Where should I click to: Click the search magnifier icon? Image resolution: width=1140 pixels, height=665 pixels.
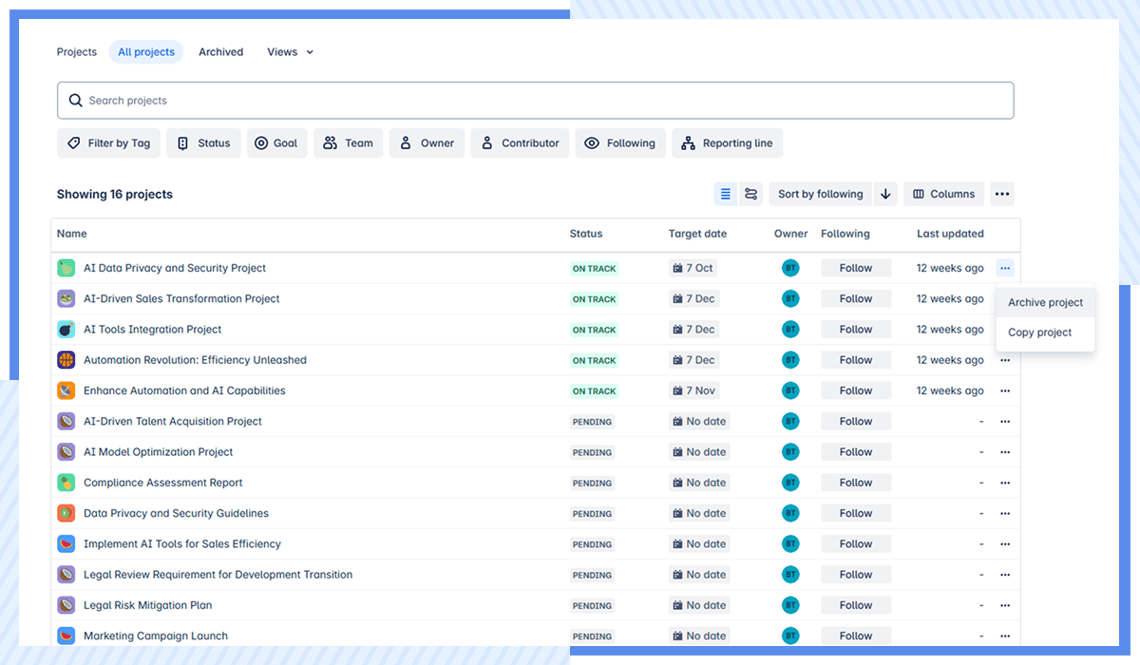click(x=75, y=100)
